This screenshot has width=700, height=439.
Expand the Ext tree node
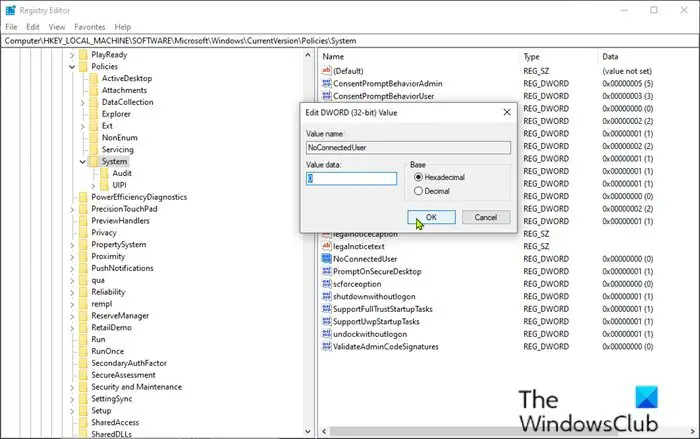(x=83, y=126)
